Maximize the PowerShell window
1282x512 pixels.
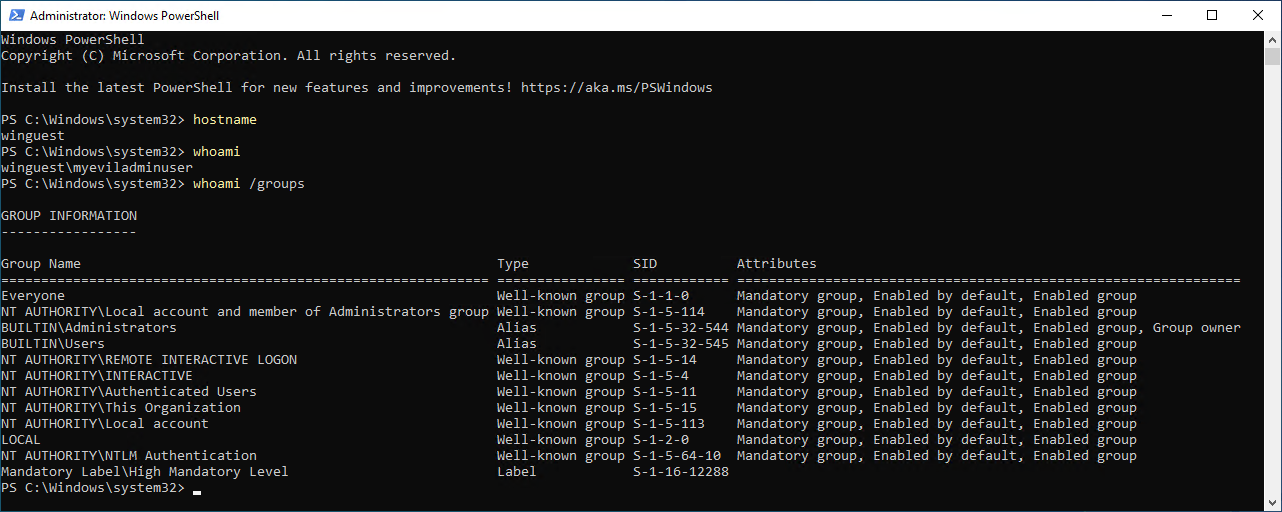tap(1212, 16)
